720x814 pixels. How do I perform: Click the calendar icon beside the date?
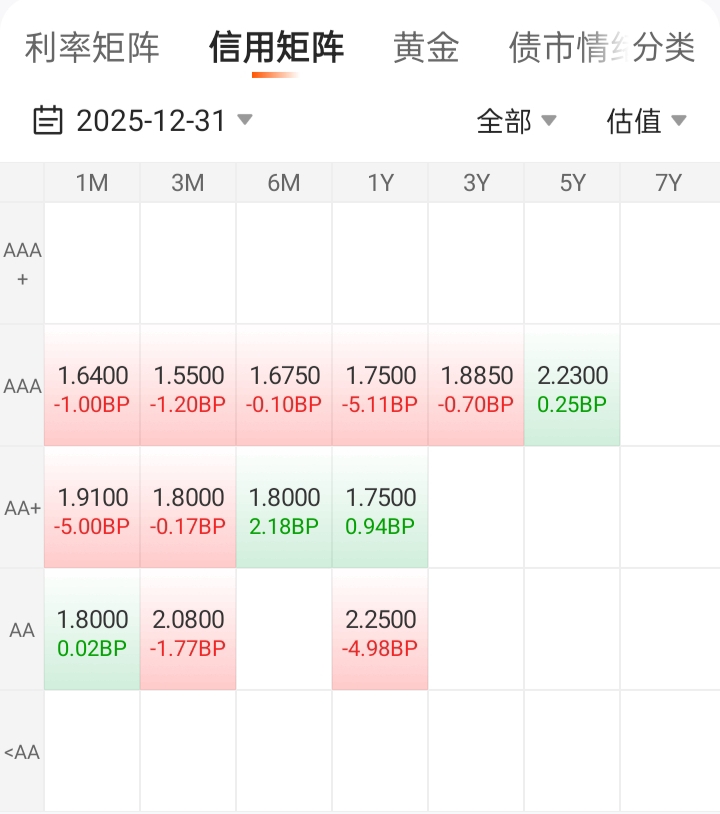tap(47, 121)
